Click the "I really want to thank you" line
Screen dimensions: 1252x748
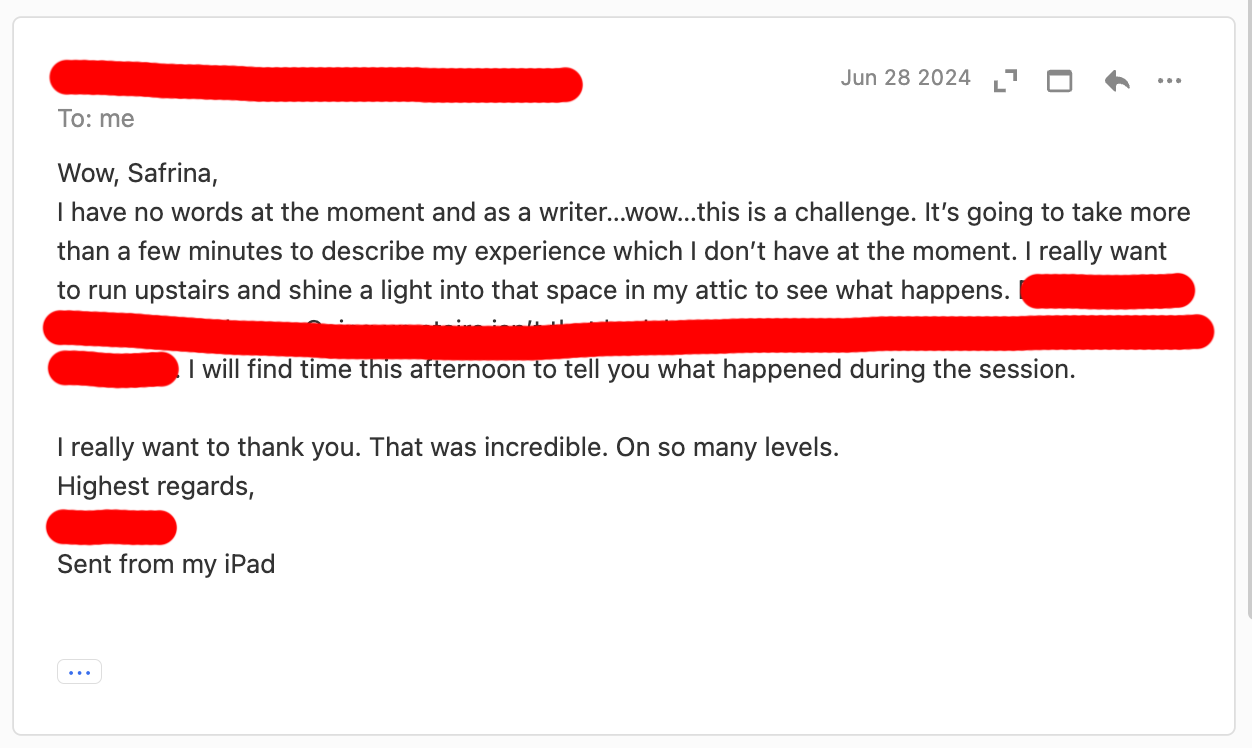(210, 447)
